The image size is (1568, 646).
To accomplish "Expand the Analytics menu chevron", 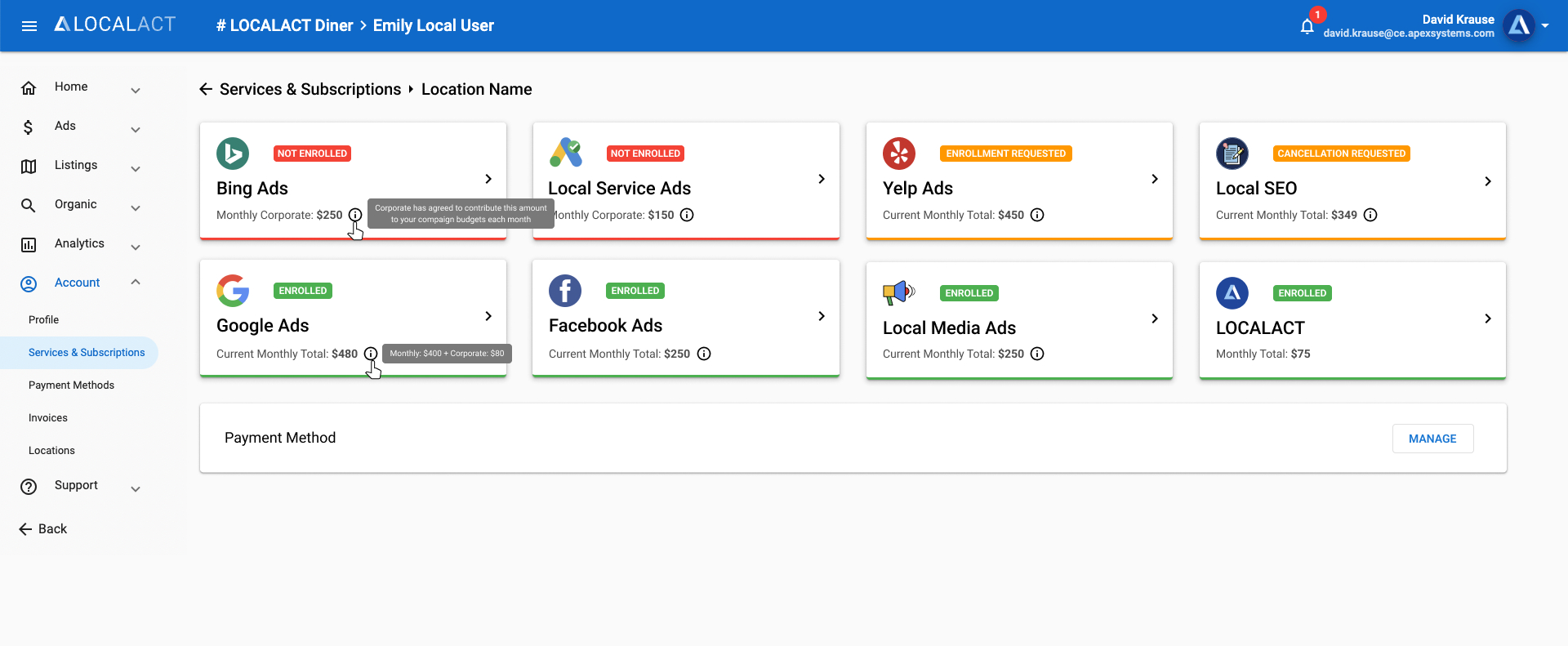I will (x=136, y=247).
